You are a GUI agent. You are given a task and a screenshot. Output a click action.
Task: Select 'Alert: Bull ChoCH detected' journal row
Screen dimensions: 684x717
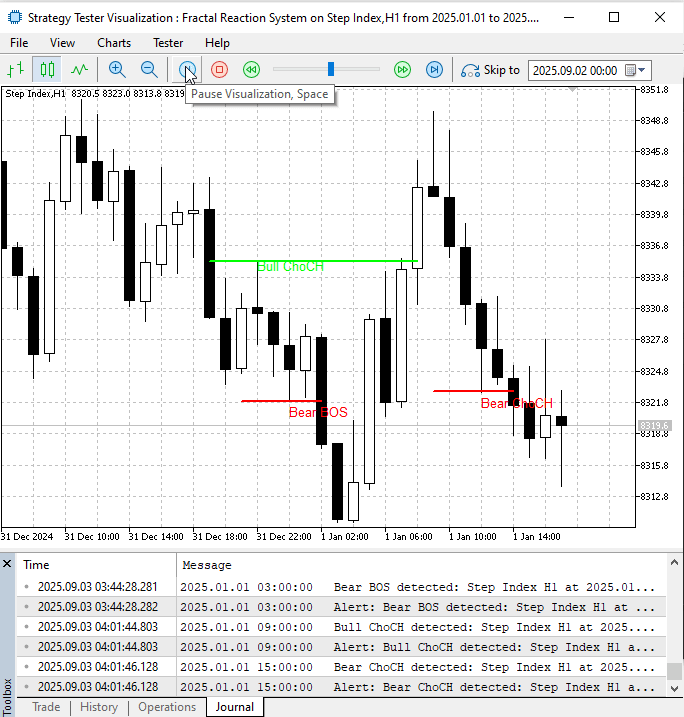tap(341, 647)
